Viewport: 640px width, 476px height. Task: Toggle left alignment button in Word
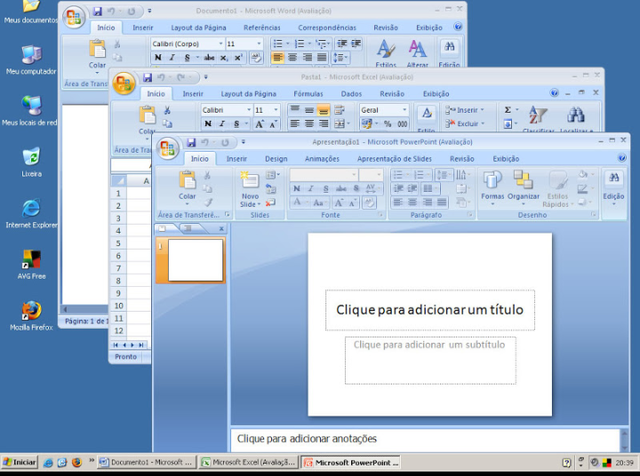tap(278, 58)
